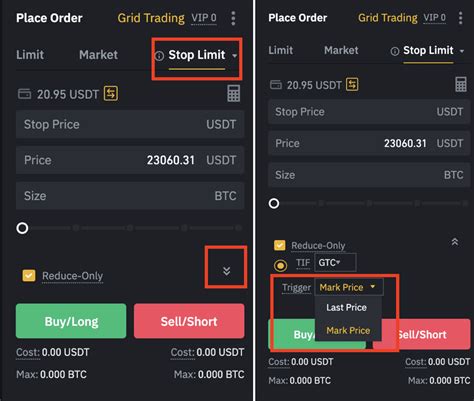
Task: Click info icon beside left Stop Limit
Action: (x=159, y=56)
